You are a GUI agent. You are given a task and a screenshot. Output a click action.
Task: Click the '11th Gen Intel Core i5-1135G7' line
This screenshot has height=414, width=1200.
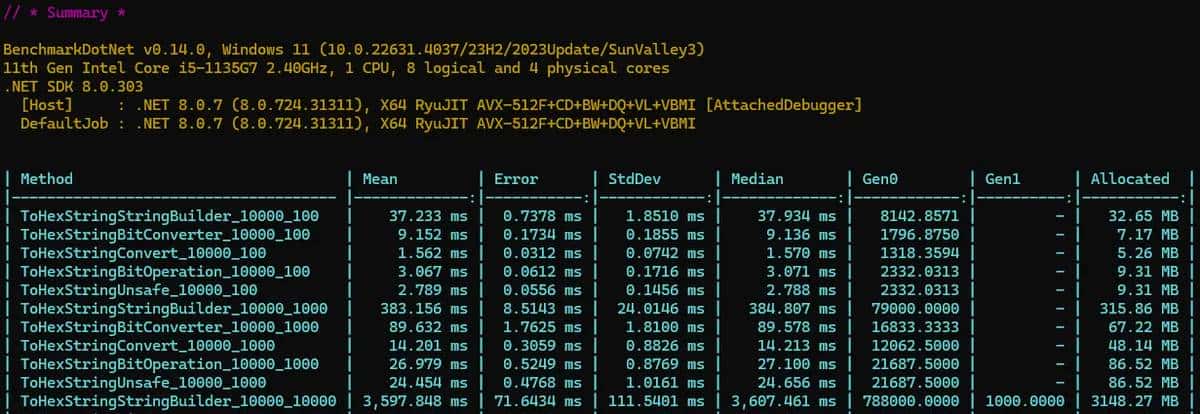click(x=337, y=68)
